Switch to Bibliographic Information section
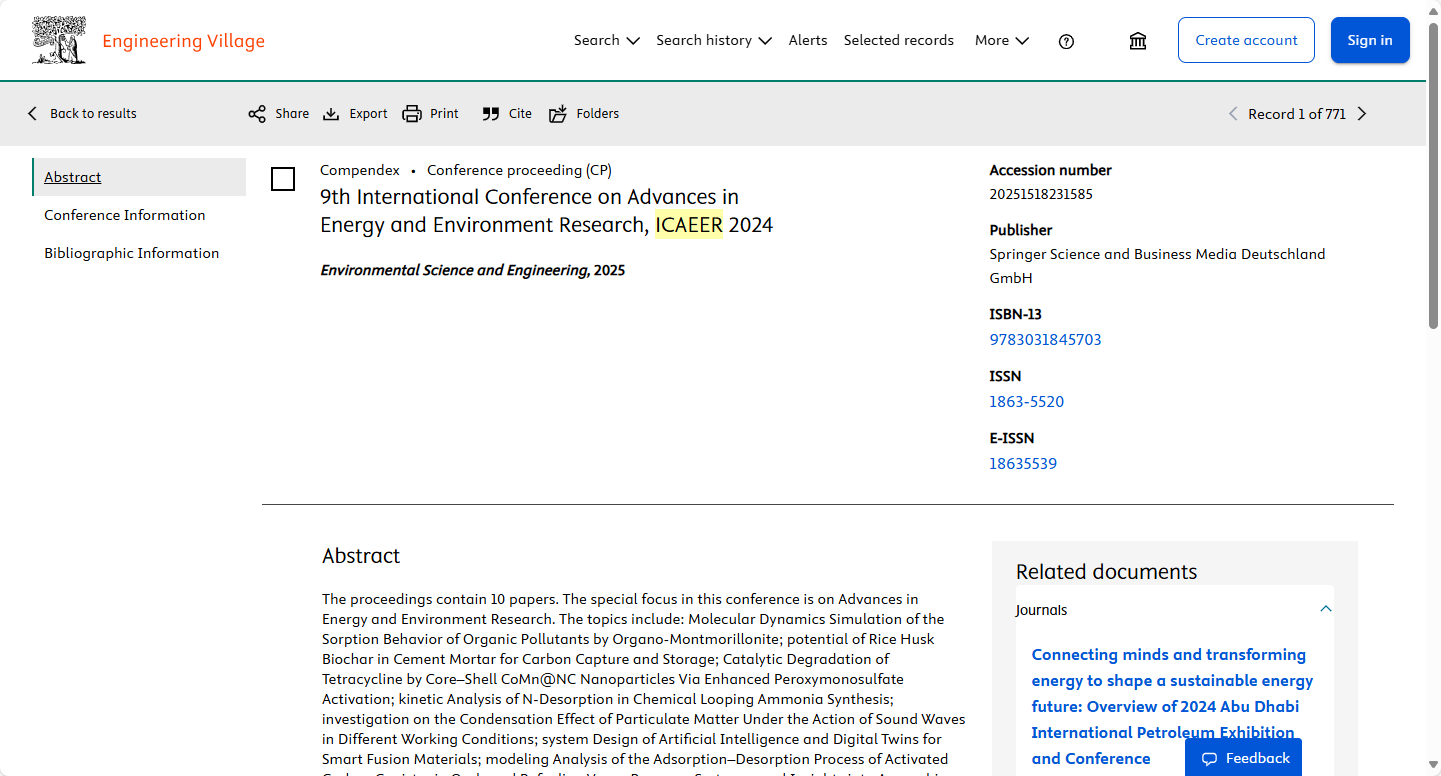 coord(131,253)
